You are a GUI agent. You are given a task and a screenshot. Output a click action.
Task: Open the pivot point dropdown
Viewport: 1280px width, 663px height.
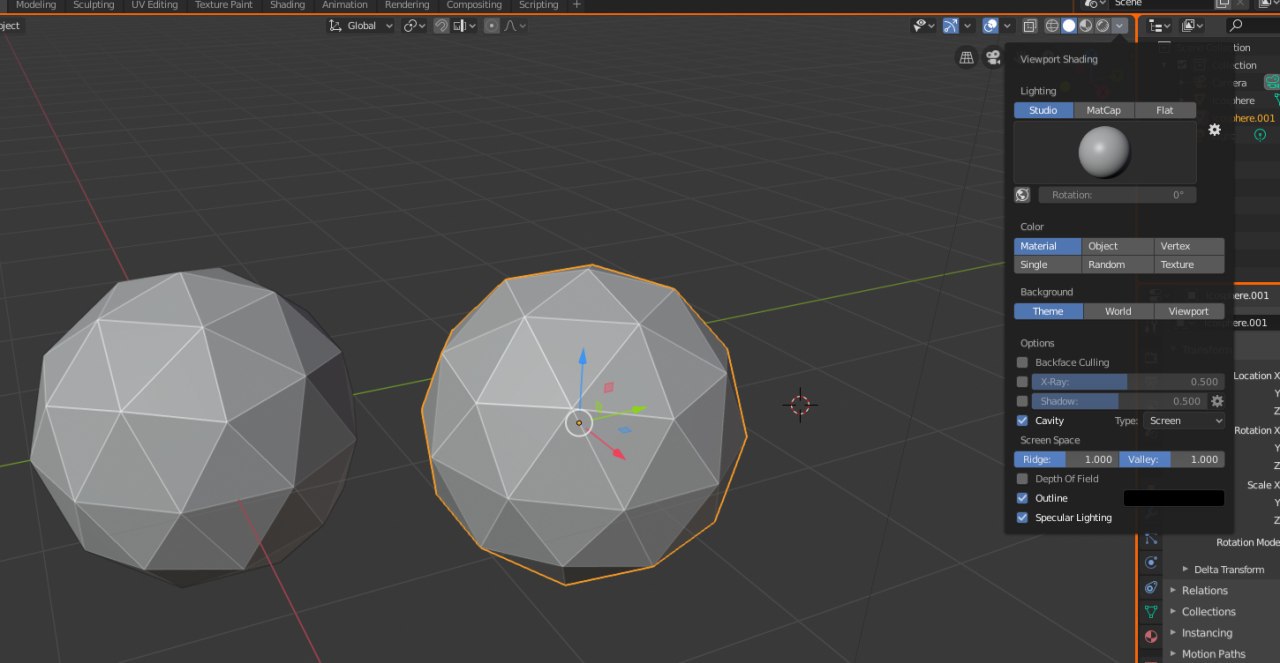click(x=414, y=26)
